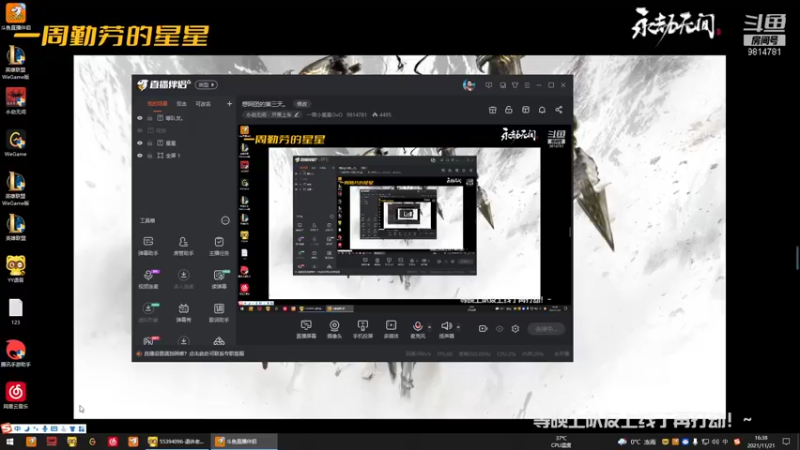Toggle the preview eye icon in bottom bar

(x=499, y=329)
